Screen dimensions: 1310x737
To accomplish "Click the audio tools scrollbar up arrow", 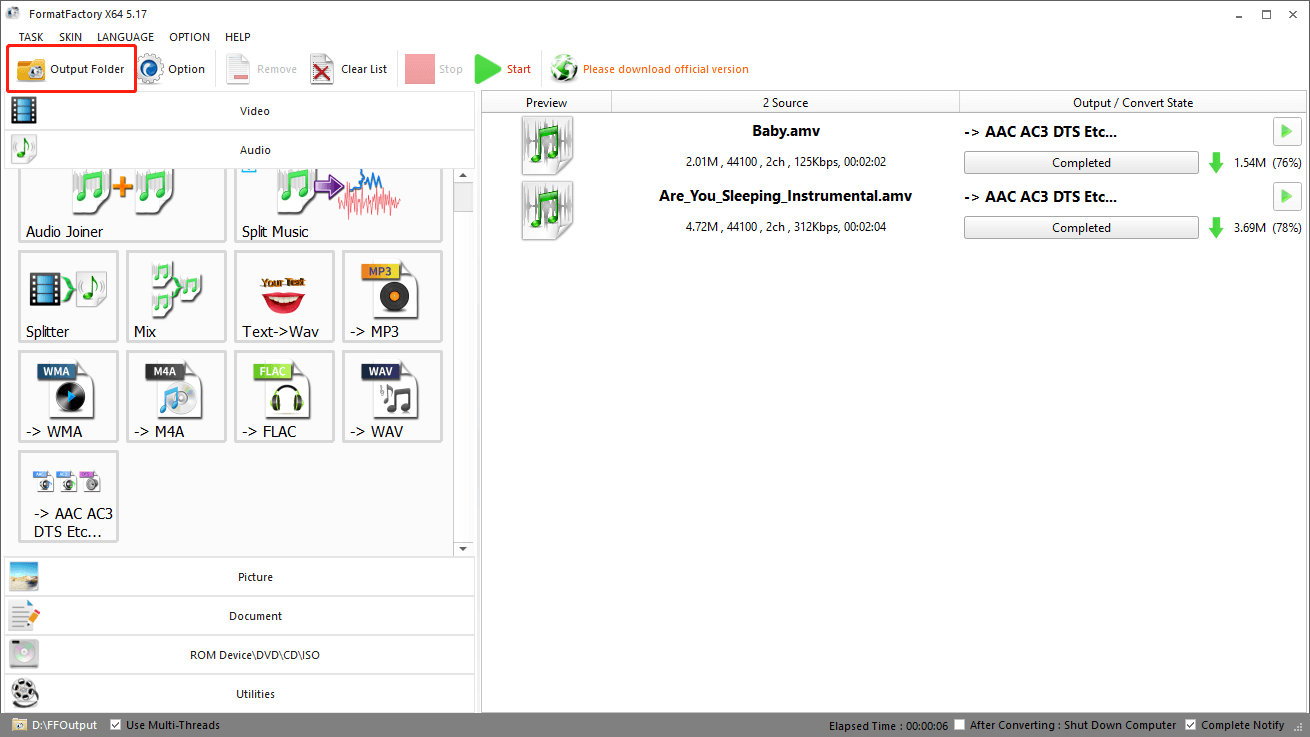I will [463, 177].
